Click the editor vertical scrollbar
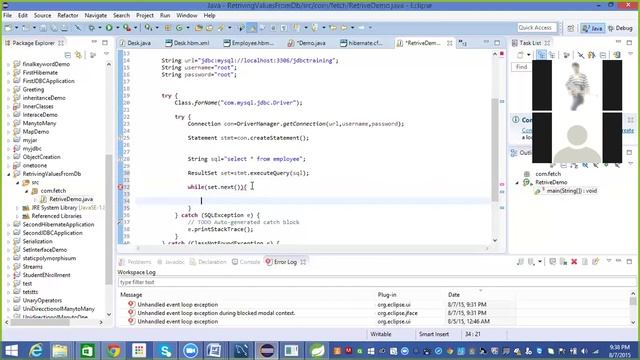 (495, 150)
